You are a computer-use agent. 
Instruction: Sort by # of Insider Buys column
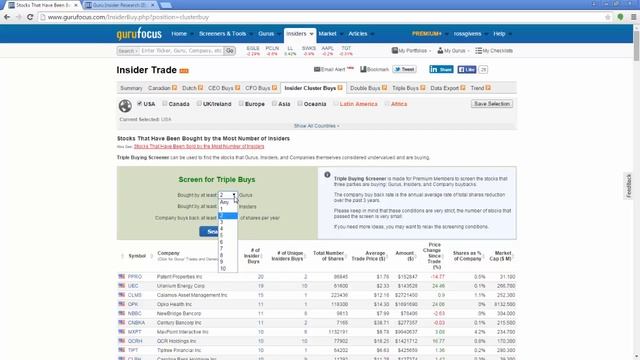click(x=252, y=256)
